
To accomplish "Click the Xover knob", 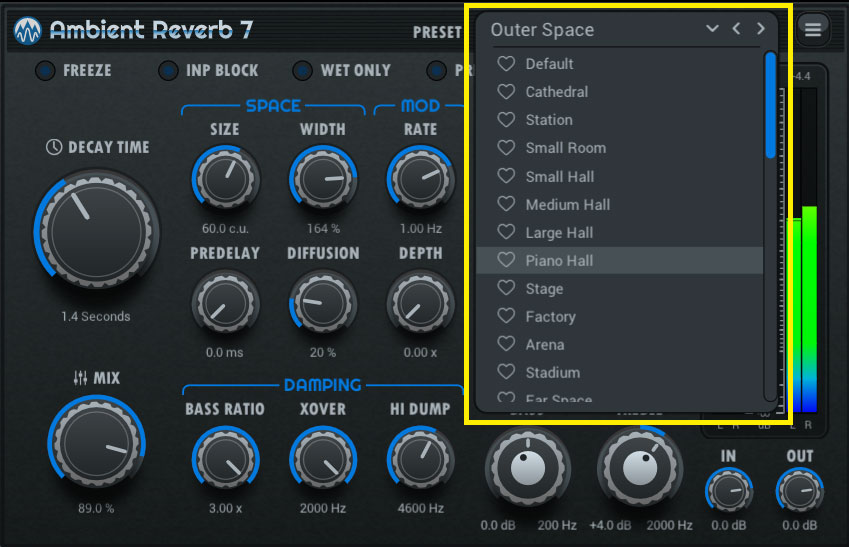I will click(323, 459).
